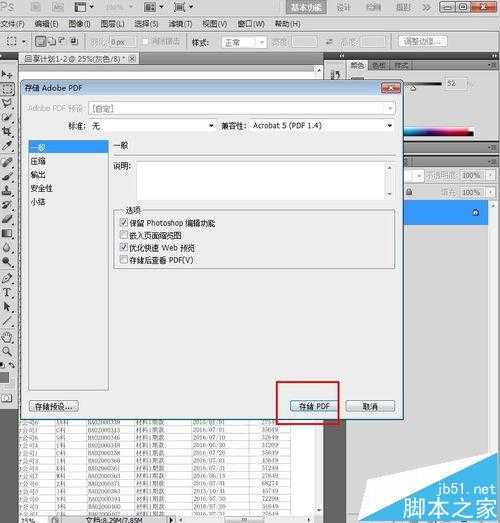
Task: Open the 标准 dropdown showing 无
Action: [x=153, y=126]
